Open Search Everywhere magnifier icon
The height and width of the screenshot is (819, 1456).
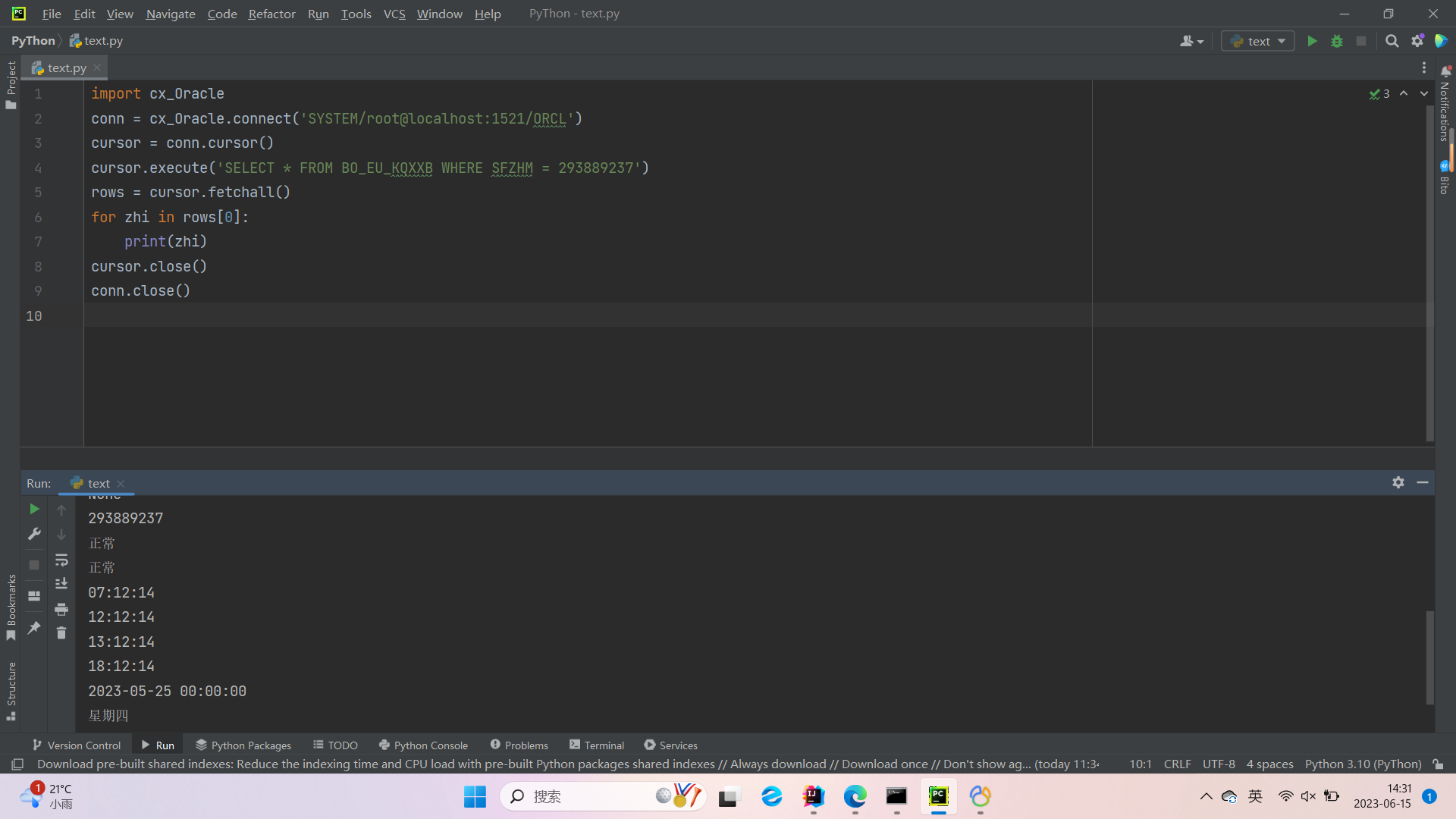pos(1392,41)
